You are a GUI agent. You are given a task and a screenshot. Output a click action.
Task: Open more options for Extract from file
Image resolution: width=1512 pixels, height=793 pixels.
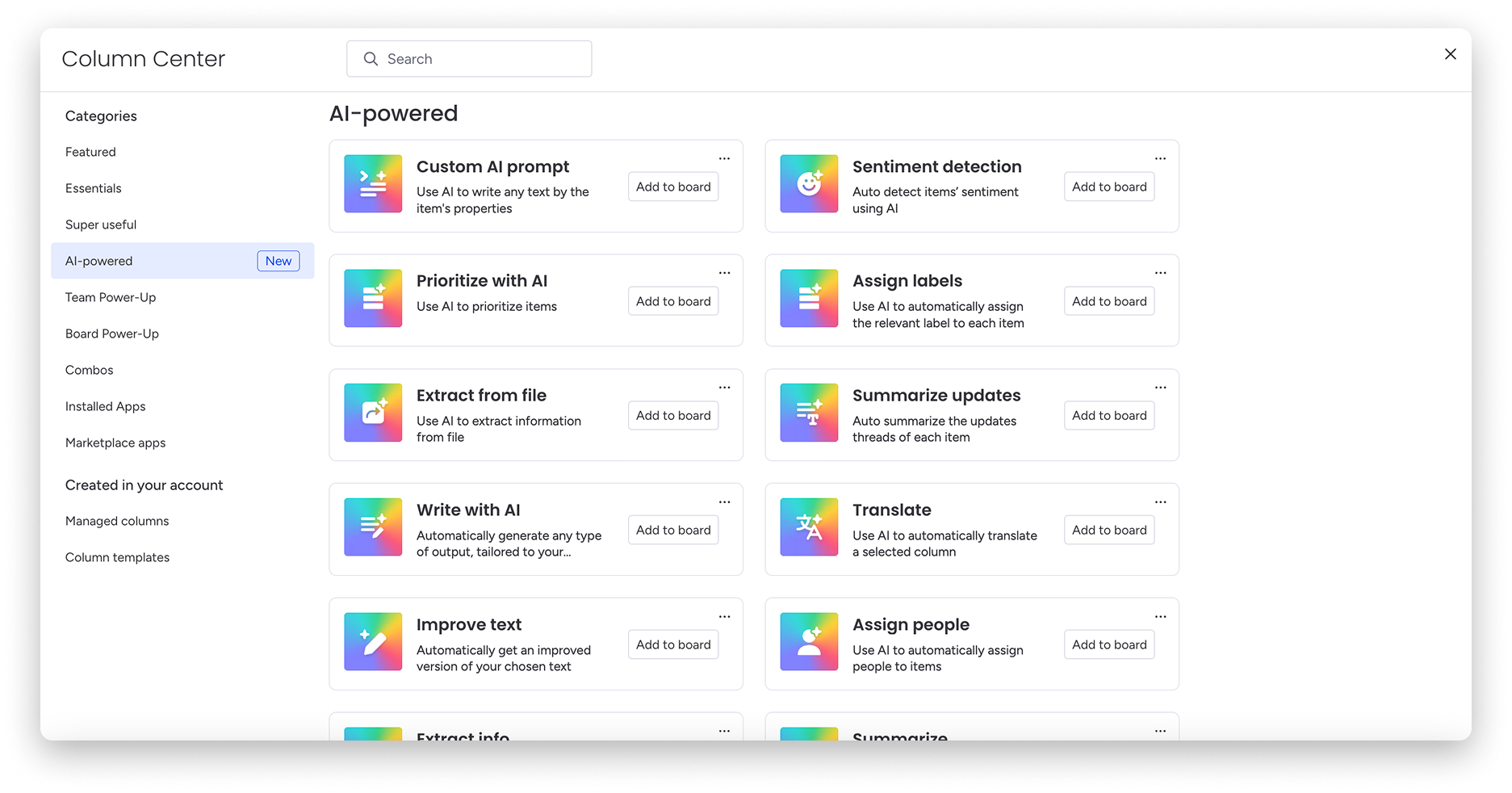pyautogui.click(x=724, y=388)
